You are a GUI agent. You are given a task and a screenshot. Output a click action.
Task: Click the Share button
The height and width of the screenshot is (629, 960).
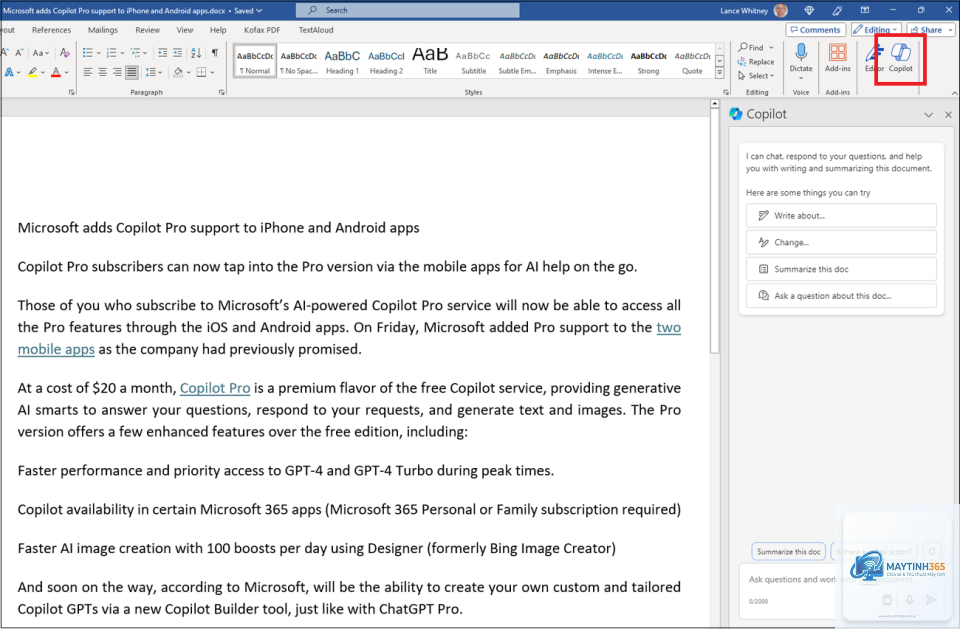tap(931, 29)
